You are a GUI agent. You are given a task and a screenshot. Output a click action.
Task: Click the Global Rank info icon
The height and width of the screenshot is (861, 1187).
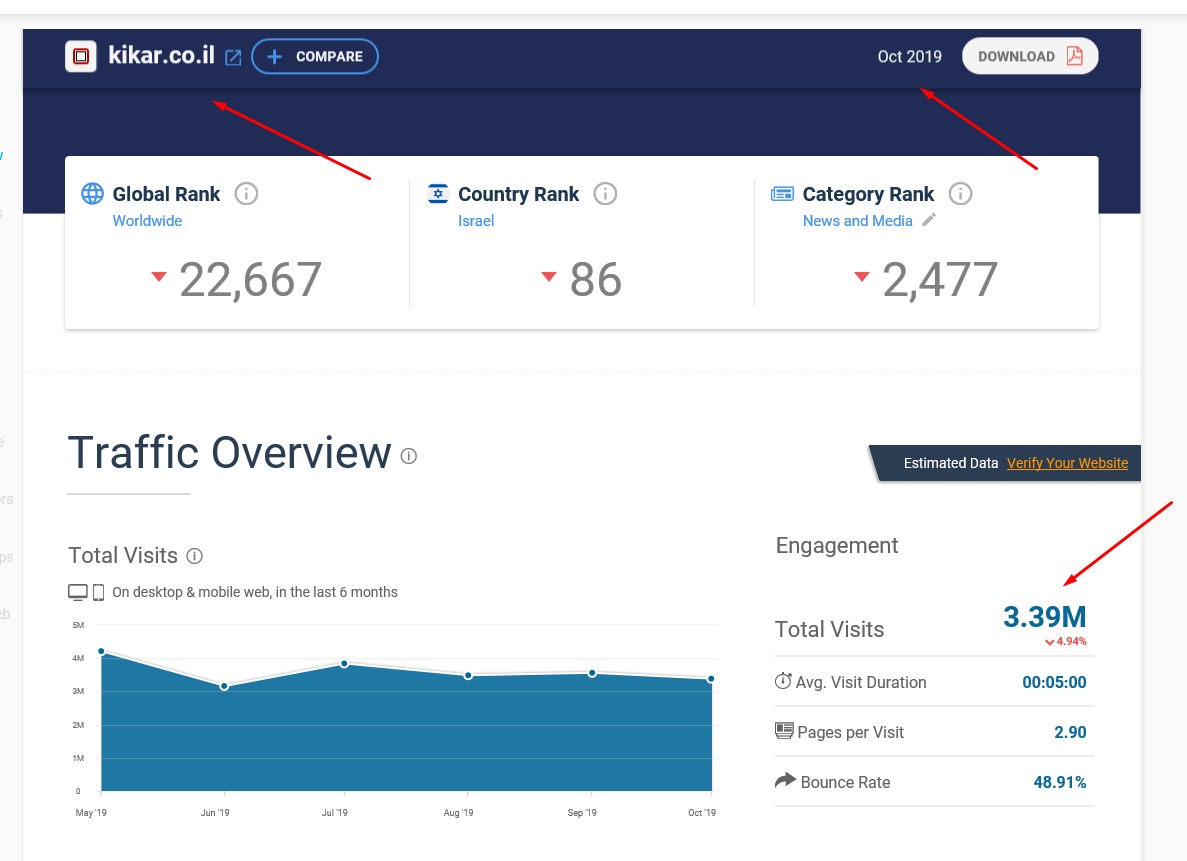pyautogui.click(x=246, y=194)
